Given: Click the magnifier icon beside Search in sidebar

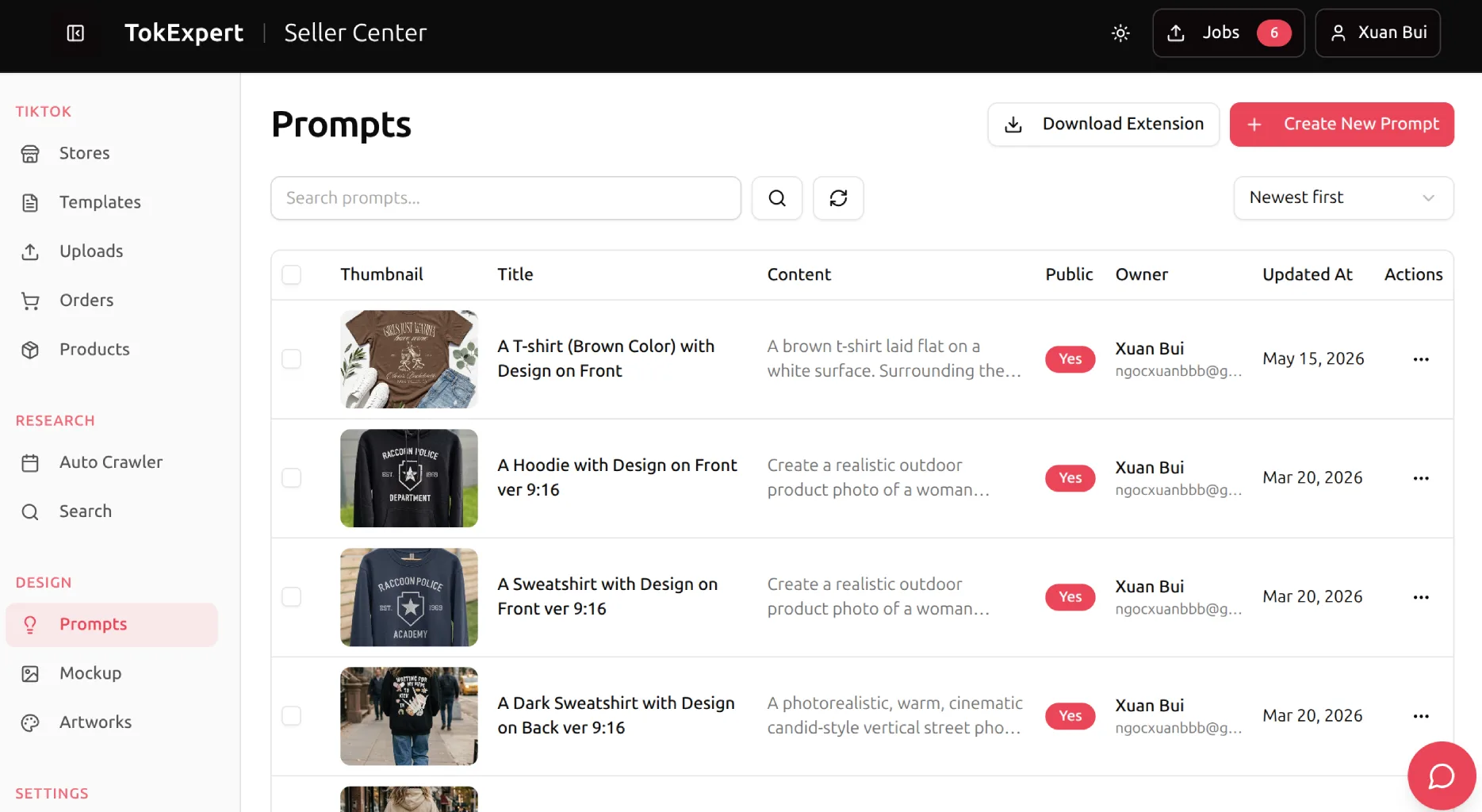Looking at the screenshot, I should click(x=30, y=512).
